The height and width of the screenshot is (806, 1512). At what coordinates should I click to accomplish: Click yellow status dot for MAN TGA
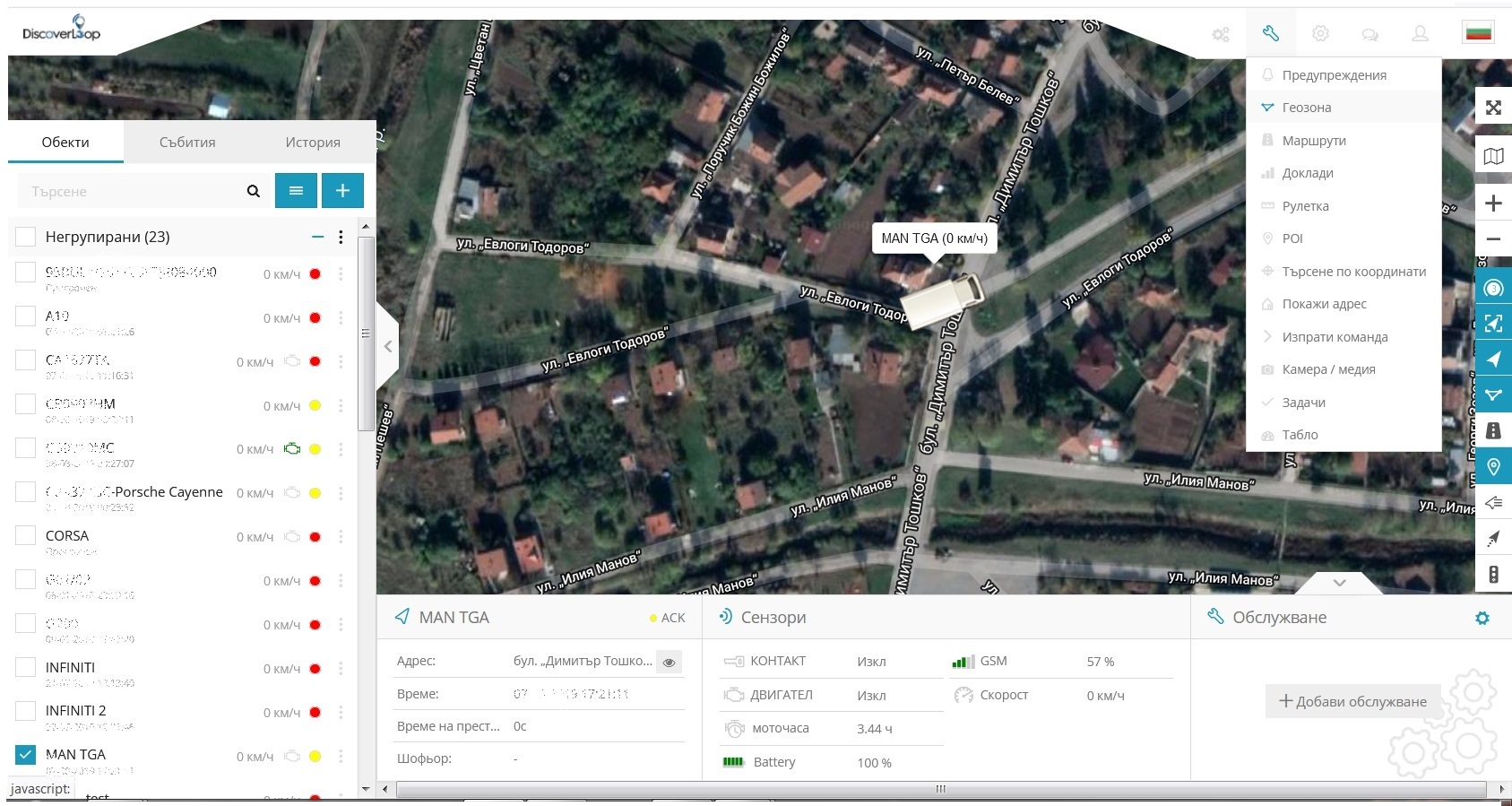pyautogui.click(x=315, y=757)
